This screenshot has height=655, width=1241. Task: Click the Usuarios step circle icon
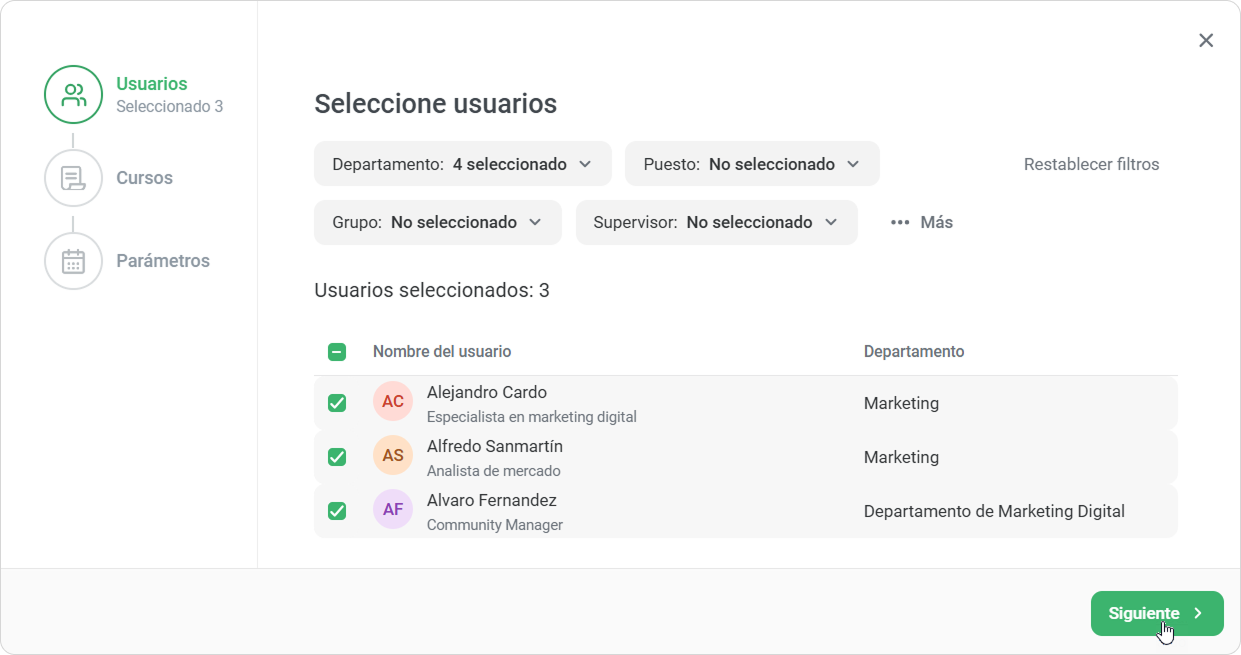point(73,95)
